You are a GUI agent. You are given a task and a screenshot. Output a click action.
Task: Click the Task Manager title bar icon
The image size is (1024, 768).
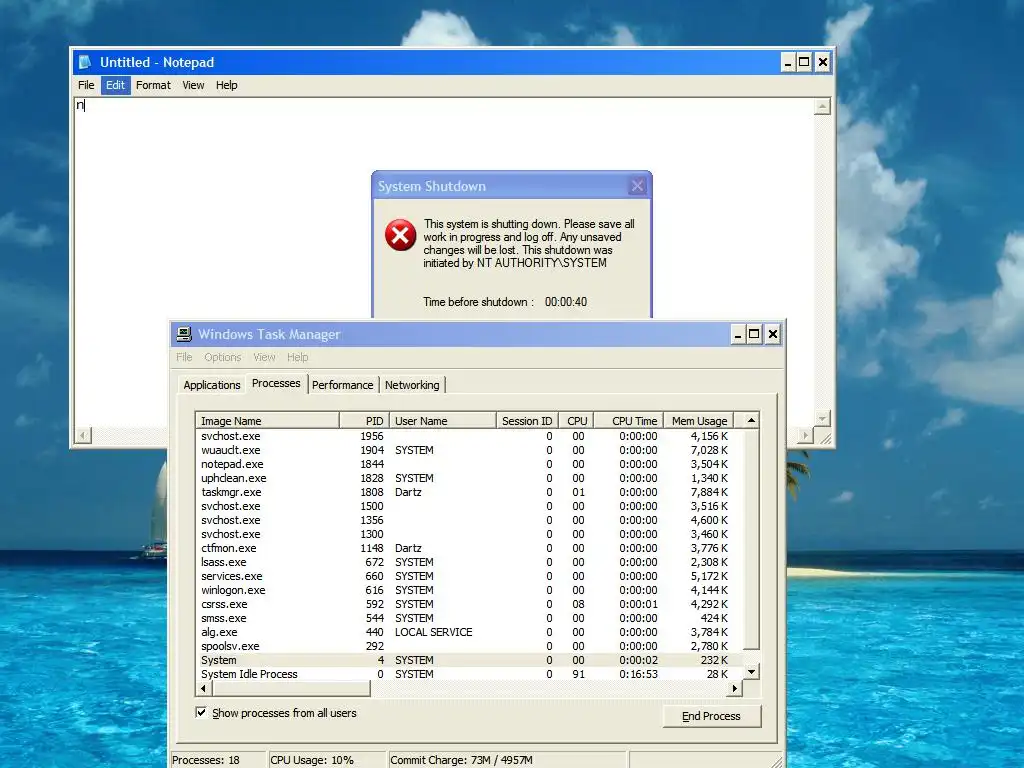click(184, 334)
